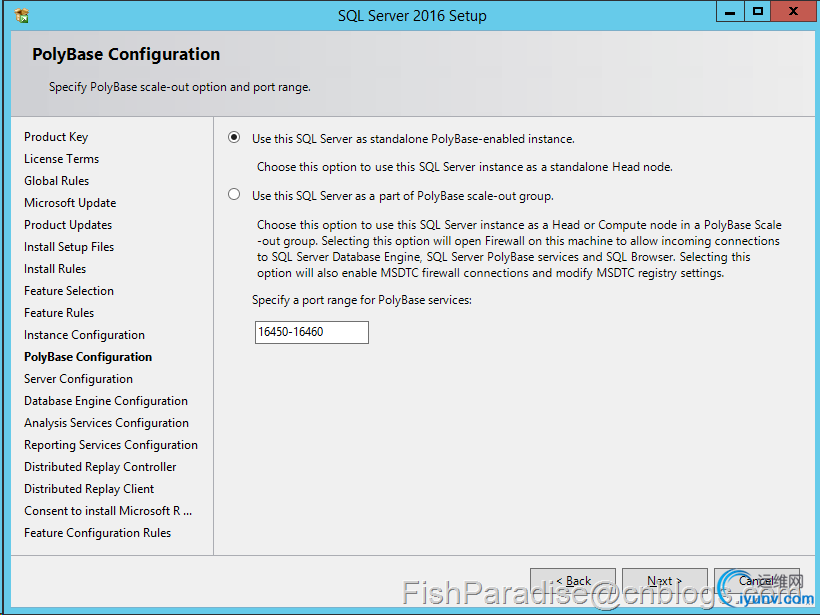Go to the Microsoft Update step

point(70,203)
